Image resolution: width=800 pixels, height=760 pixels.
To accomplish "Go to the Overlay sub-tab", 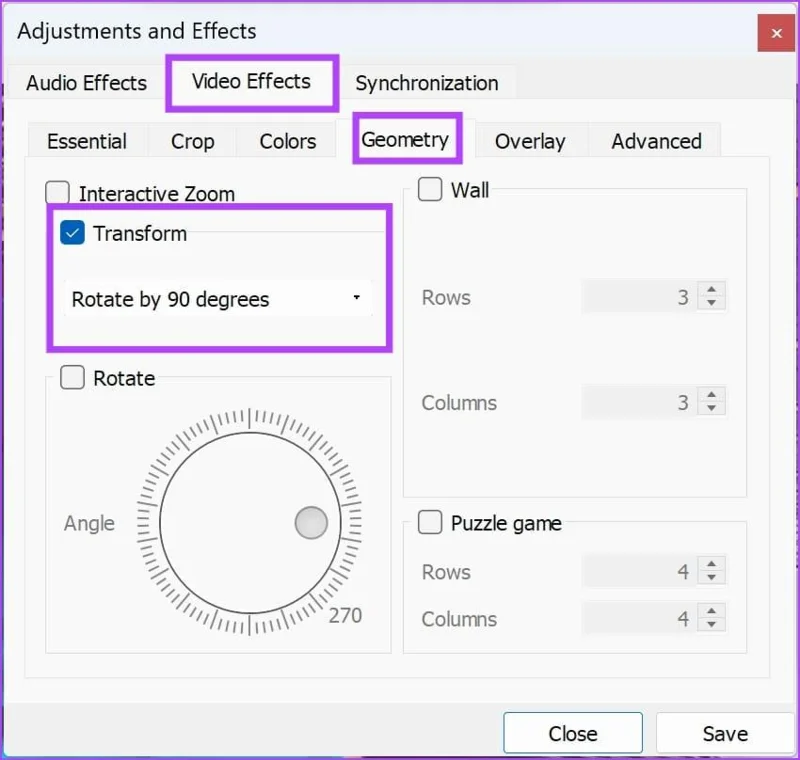I will pyautogui.click(x=530, y=141).
